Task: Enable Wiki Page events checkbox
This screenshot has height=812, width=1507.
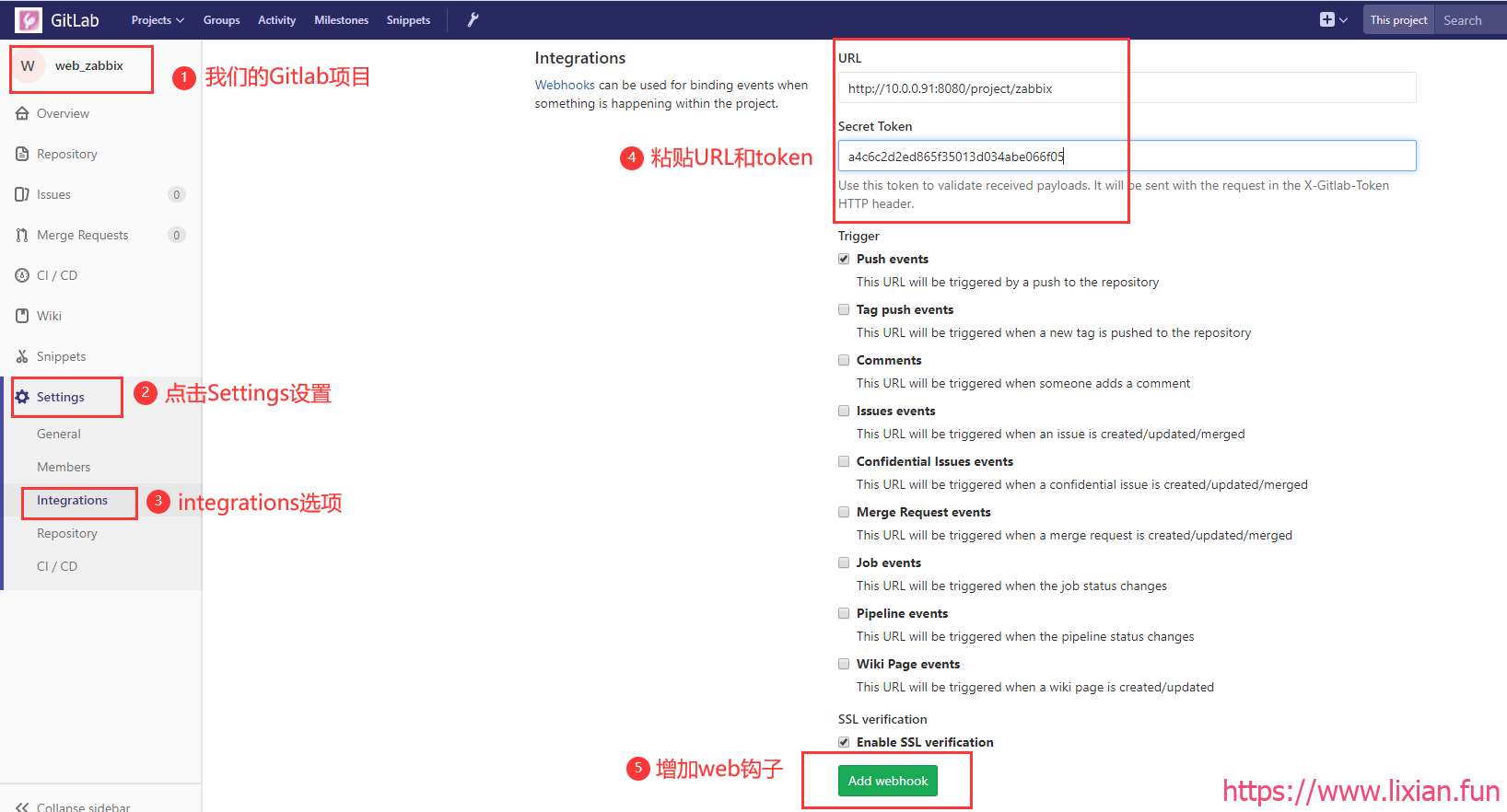Action: click(x=844, y=664)
